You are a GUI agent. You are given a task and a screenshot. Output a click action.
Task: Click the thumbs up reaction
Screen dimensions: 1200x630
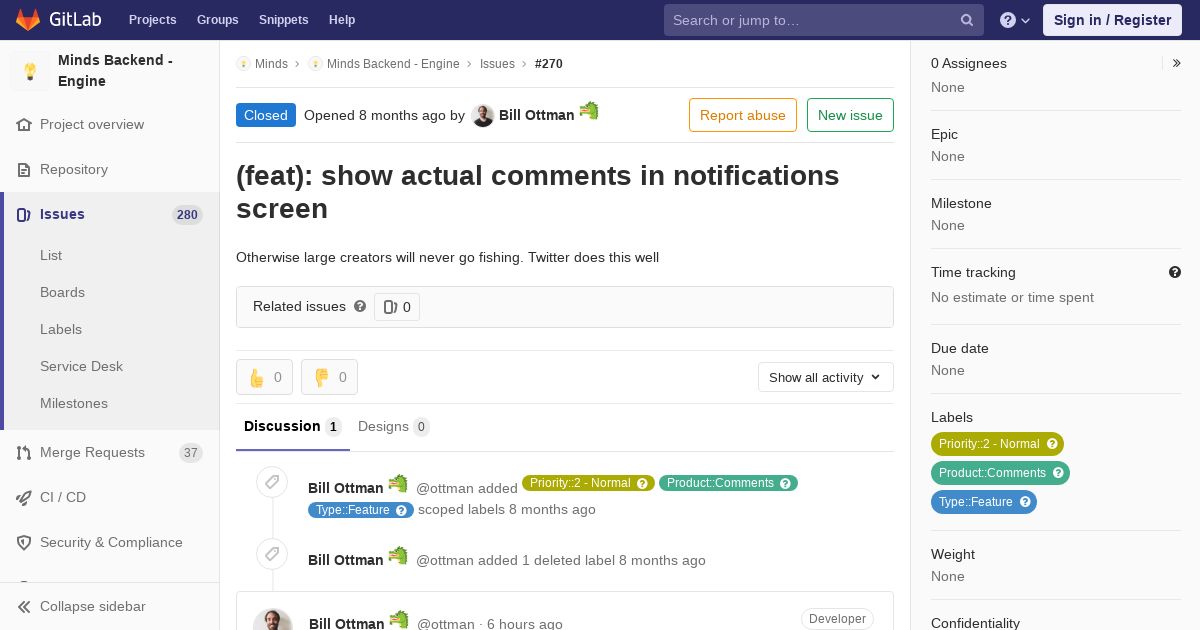click(x=264, y=377)
